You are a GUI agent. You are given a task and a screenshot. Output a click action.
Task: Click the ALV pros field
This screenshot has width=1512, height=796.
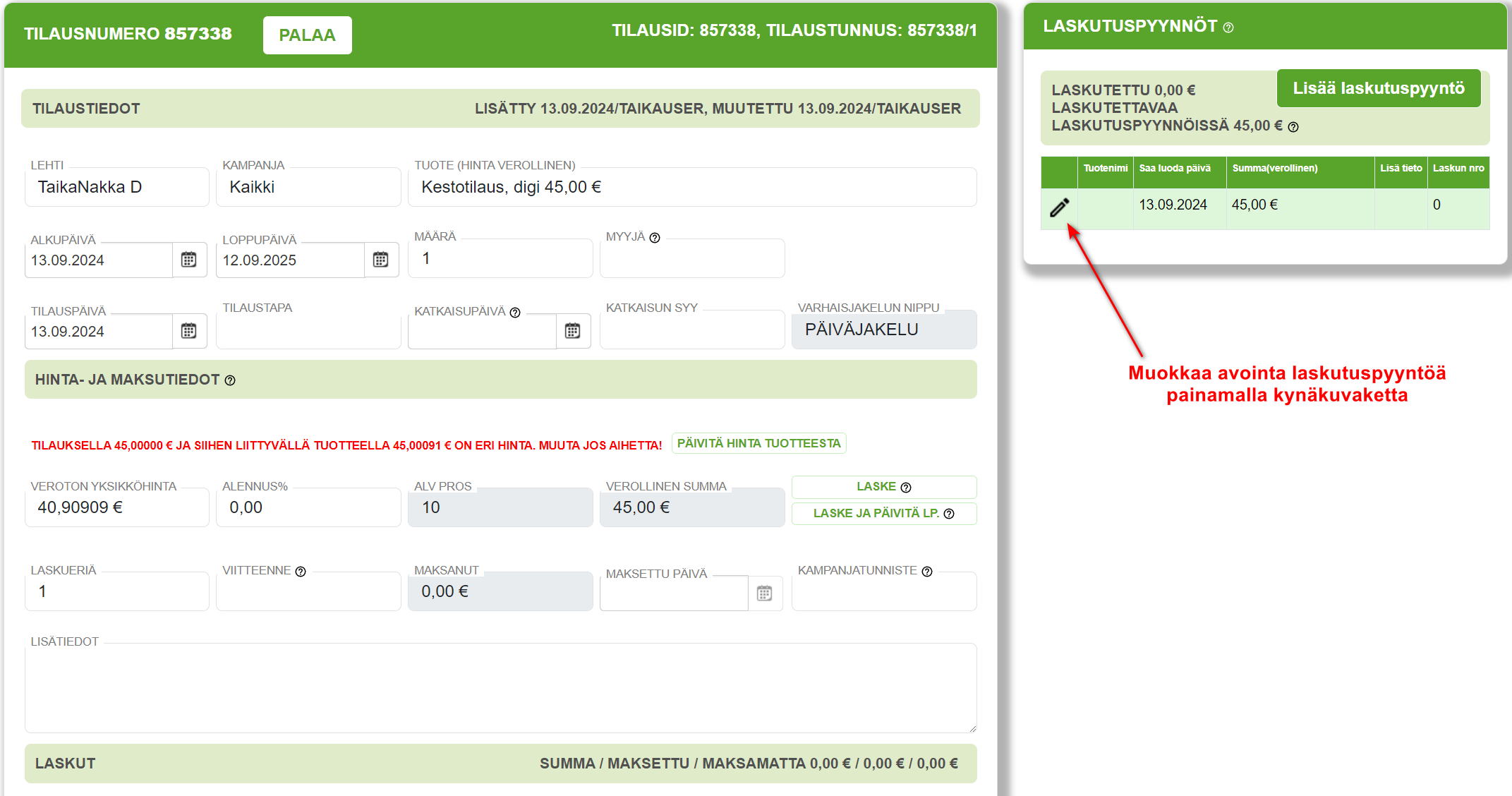(501, 507)
